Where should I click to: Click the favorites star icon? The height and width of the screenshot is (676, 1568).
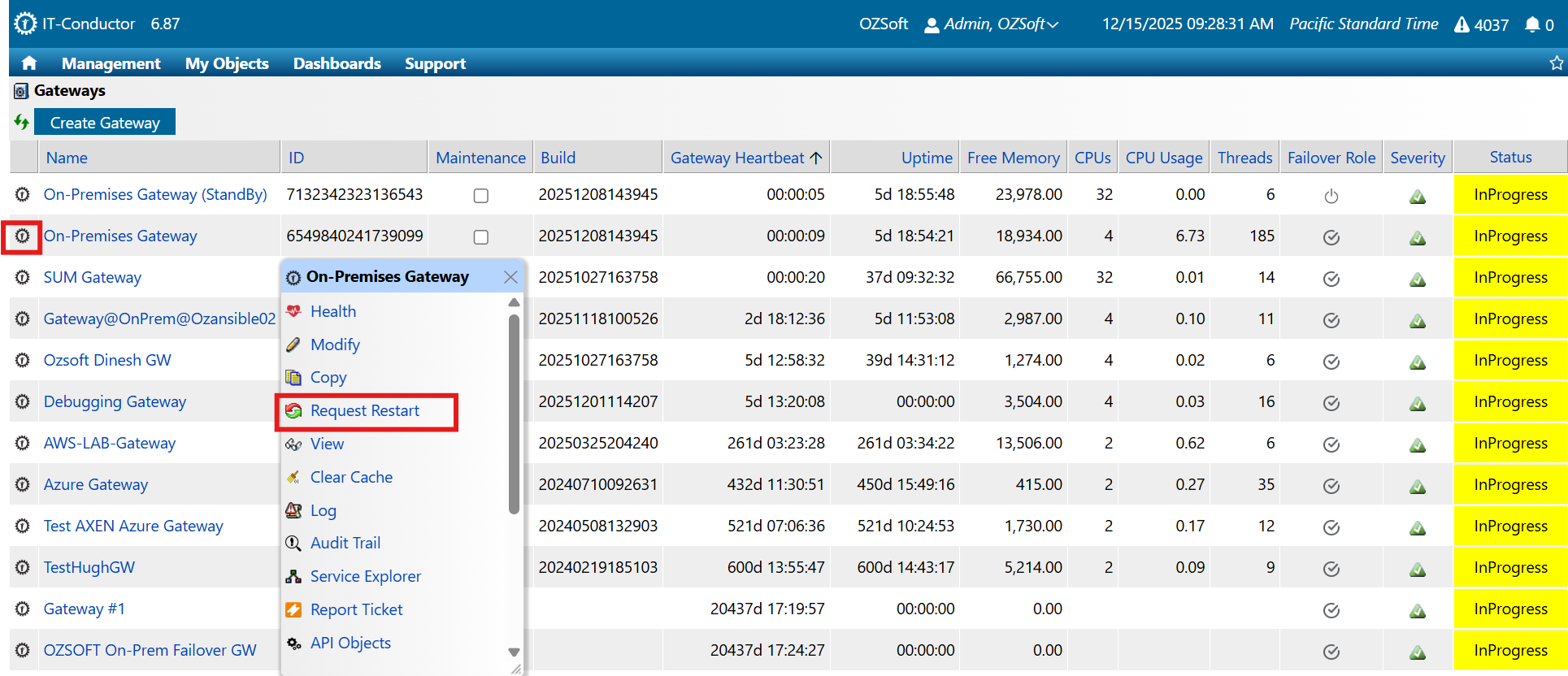coord(1556,63)
